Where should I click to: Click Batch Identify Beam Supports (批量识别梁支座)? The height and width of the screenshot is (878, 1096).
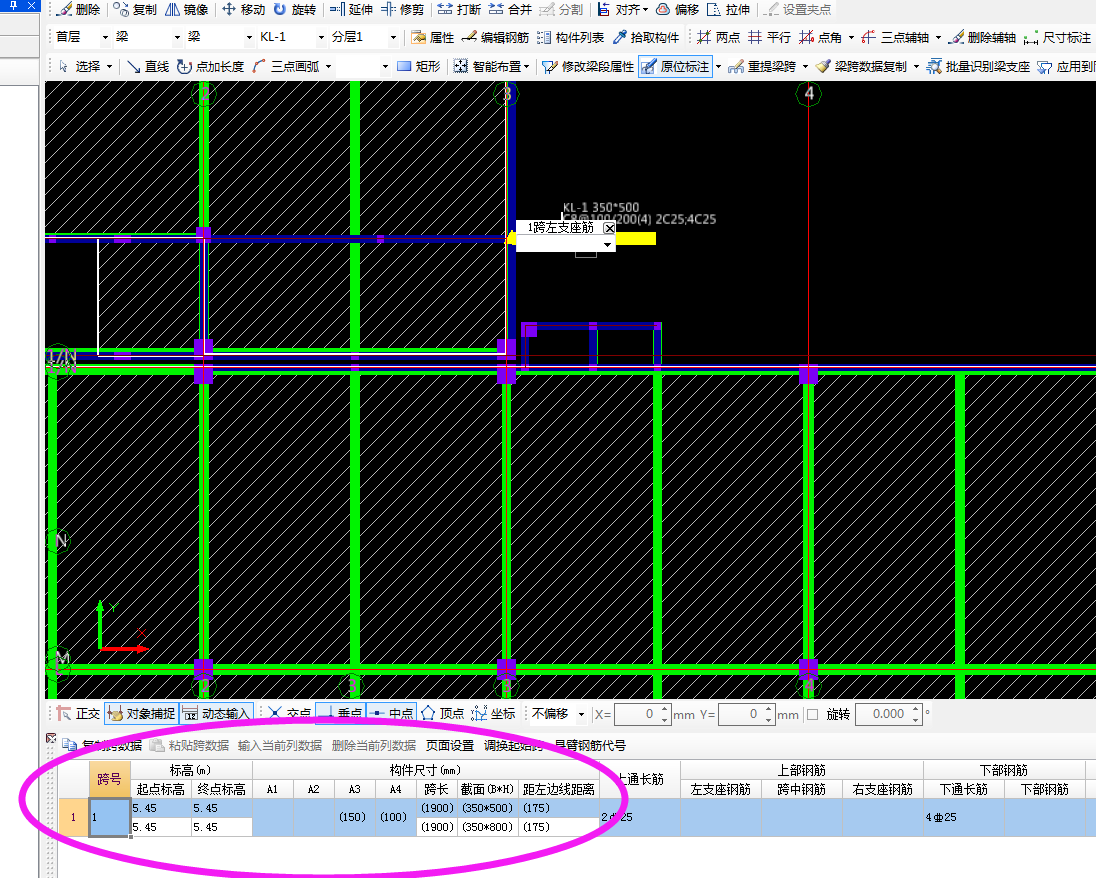[x=978, y=66]
